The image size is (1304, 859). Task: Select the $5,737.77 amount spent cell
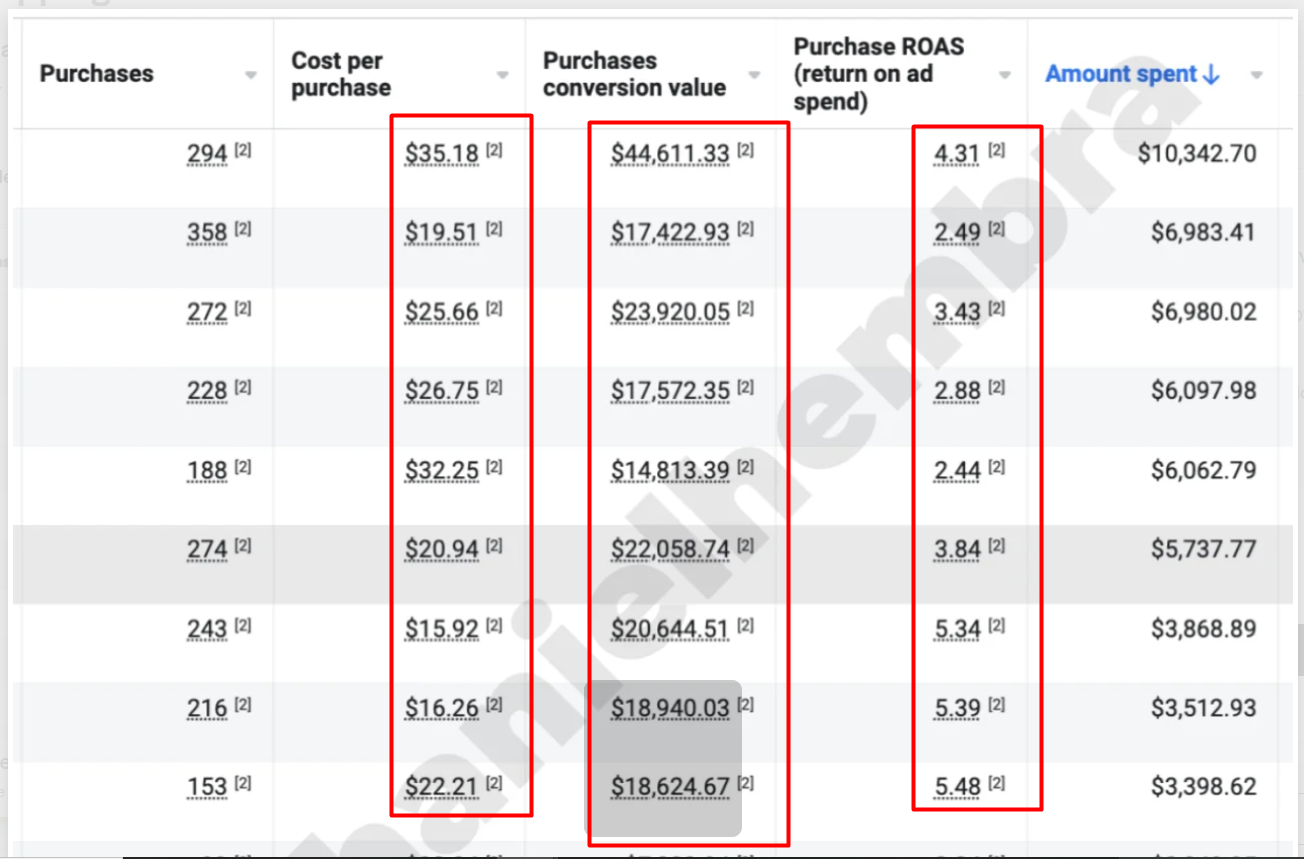point(1203,550)
